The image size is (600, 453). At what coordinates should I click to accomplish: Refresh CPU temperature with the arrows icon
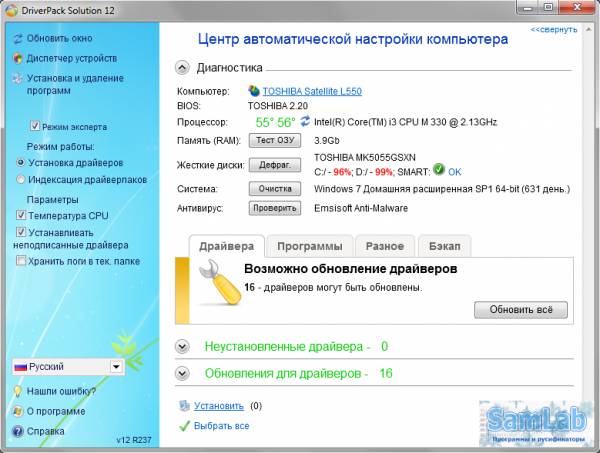(x=305, y=121)
